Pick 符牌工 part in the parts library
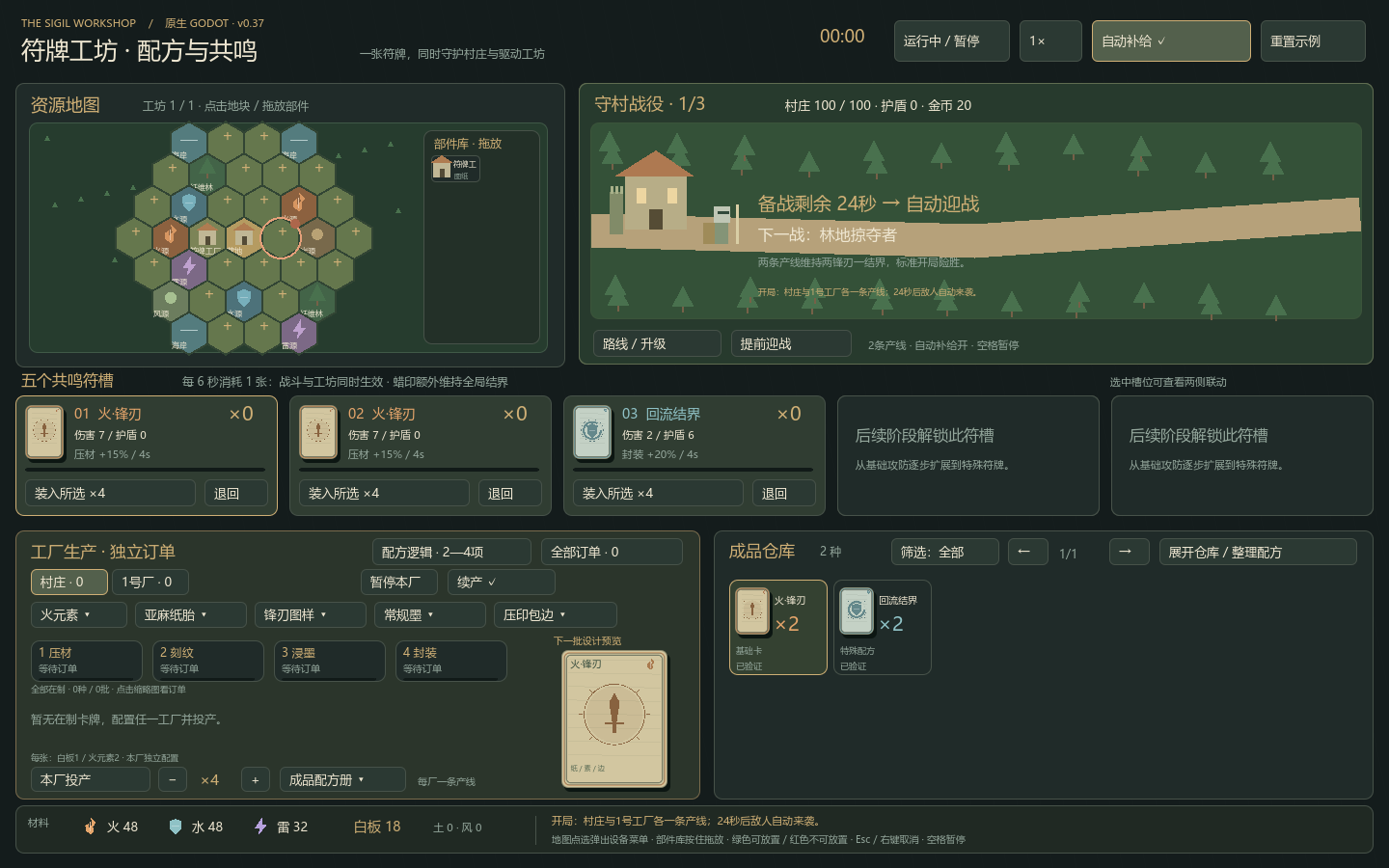 [455, 168]
